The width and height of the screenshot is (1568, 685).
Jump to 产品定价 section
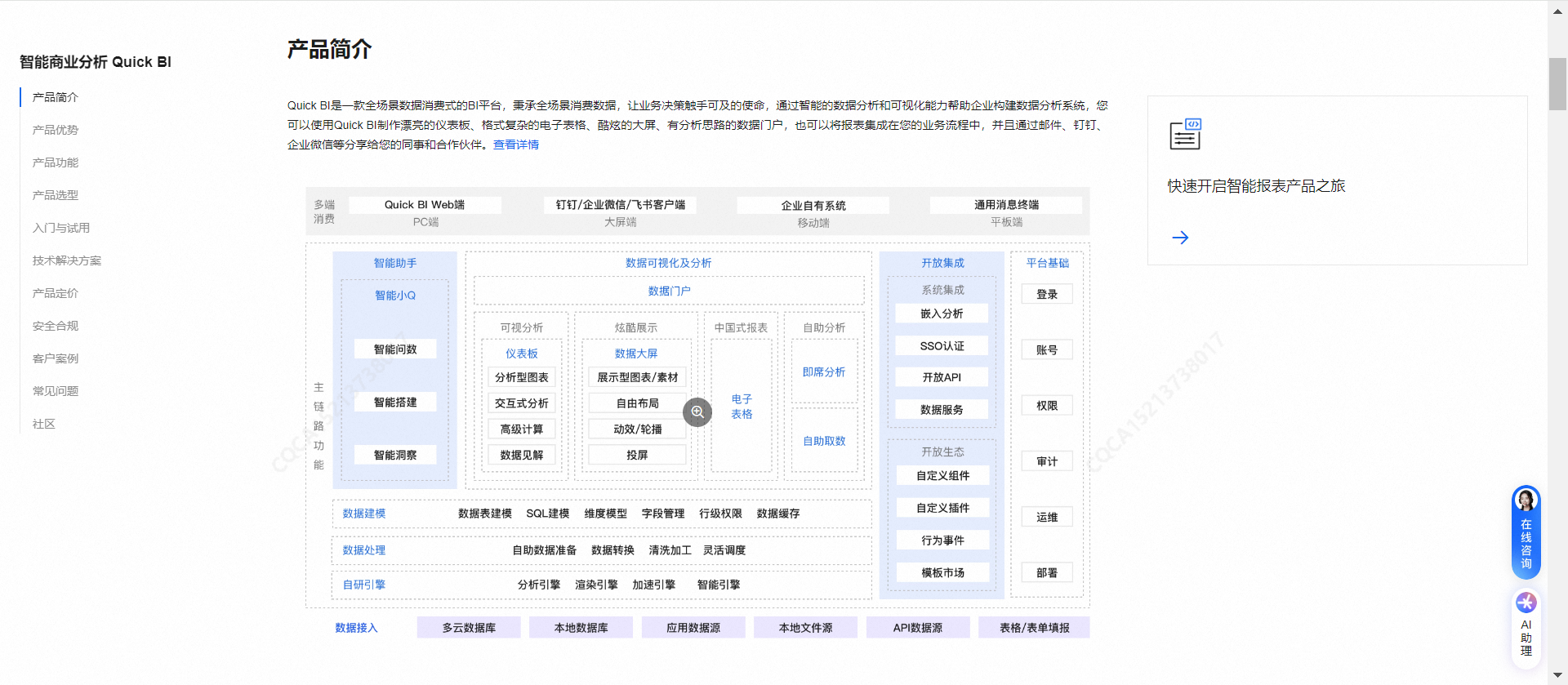click(x=56, y=293)
